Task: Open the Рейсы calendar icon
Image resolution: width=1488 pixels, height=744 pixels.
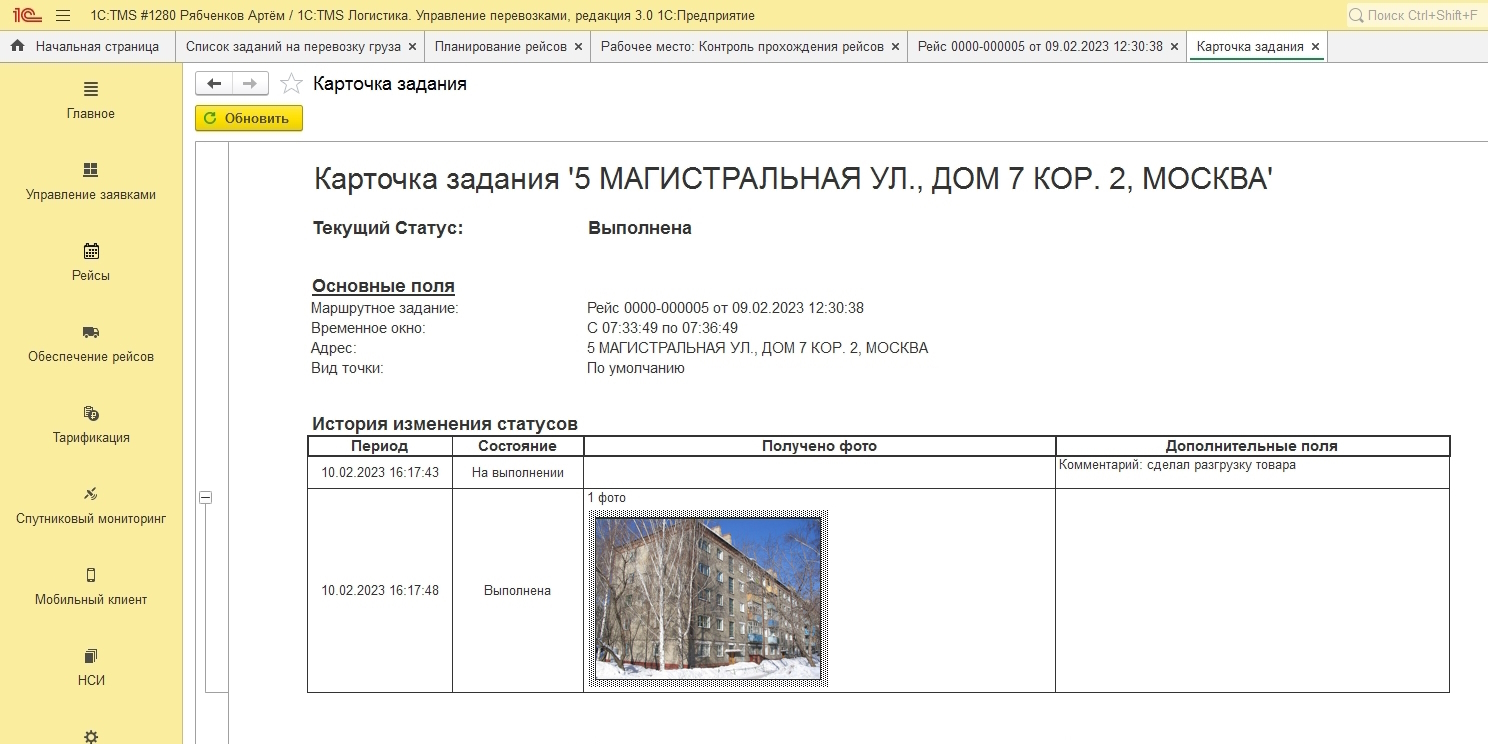Action: coord(91,251)
